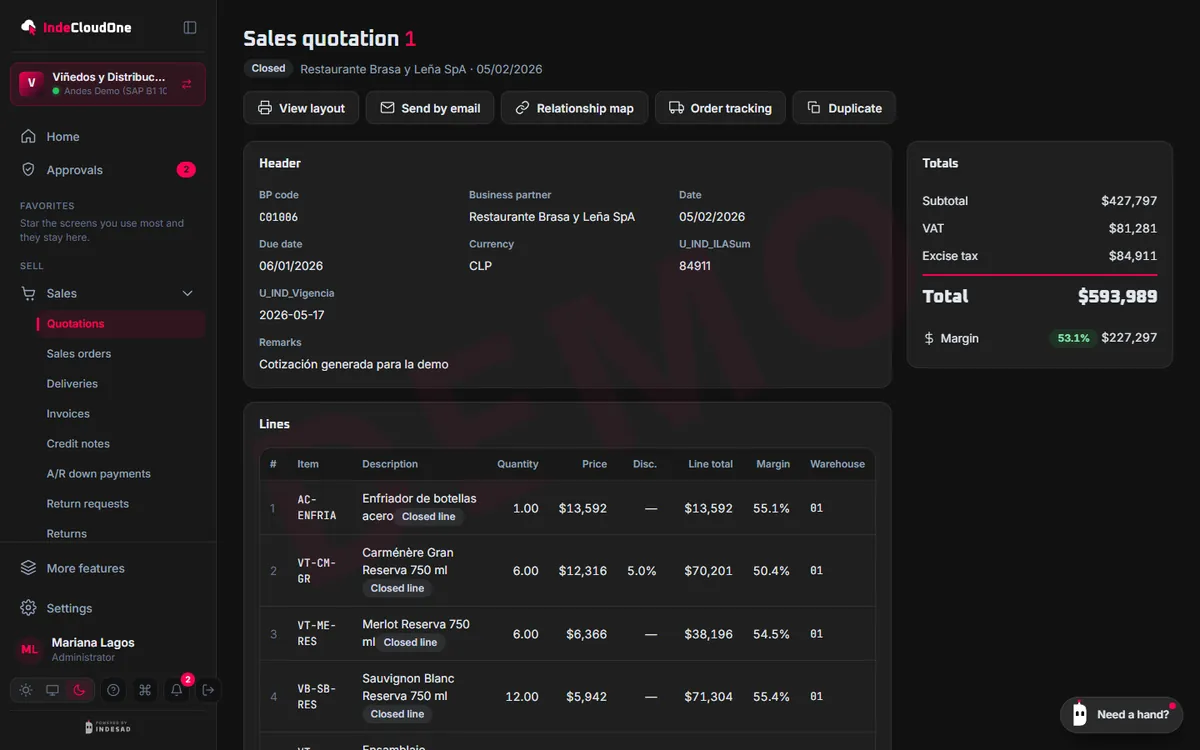Open the Need a hand? assistant
This screenshot has width=1200, height=750.
coord(1121,714)
